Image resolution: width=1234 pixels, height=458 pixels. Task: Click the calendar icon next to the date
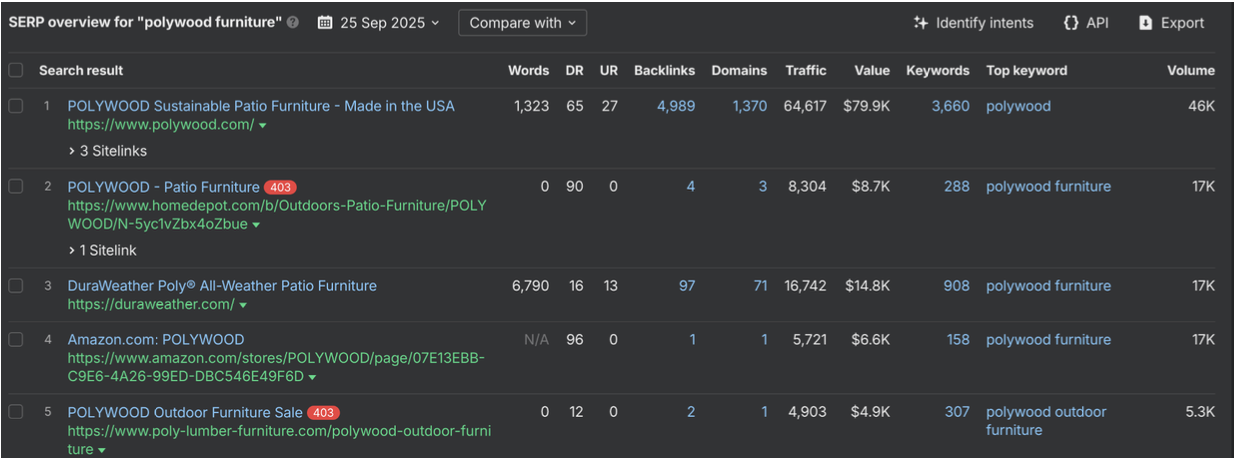point(325,23)
